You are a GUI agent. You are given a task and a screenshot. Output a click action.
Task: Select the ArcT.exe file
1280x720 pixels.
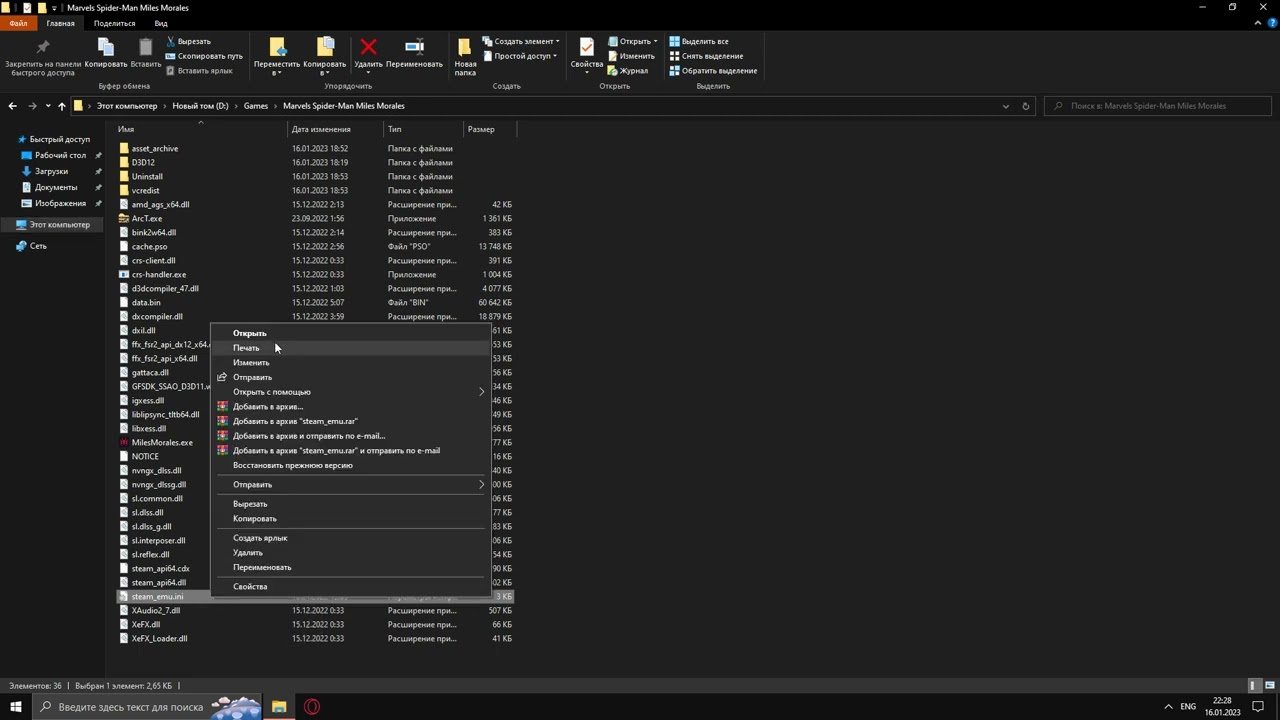coord(146,219)
